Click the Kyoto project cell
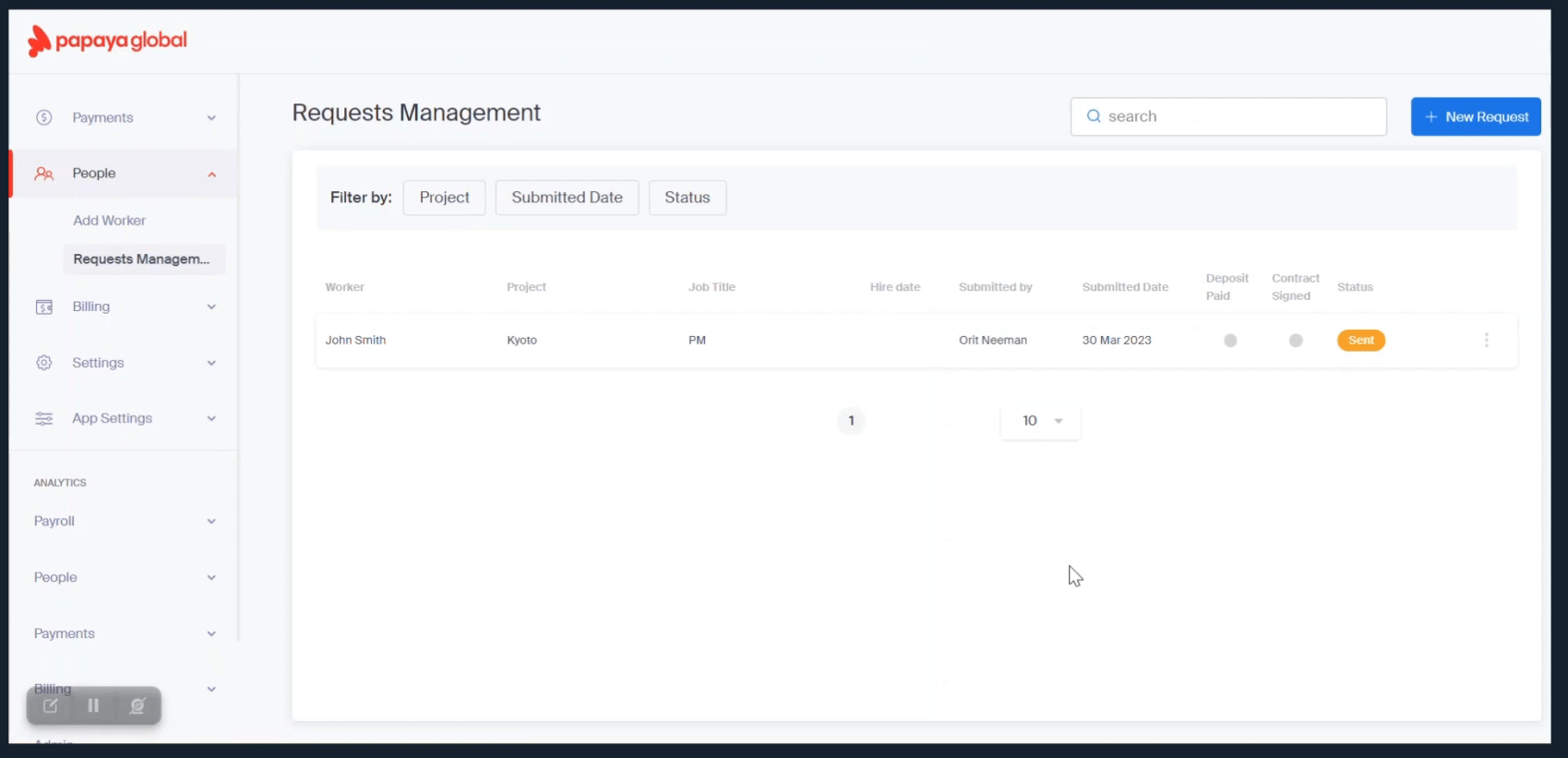 click(521, 340)
